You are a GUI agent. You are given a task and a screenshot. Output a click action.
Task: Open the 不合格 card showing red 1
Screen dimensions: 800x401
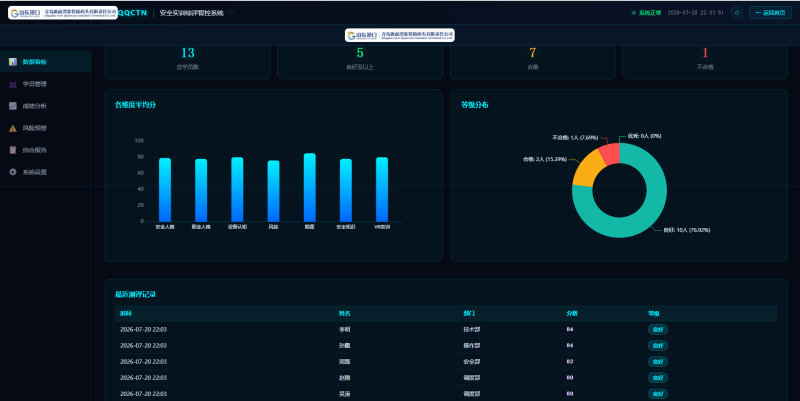pos(705,62)
